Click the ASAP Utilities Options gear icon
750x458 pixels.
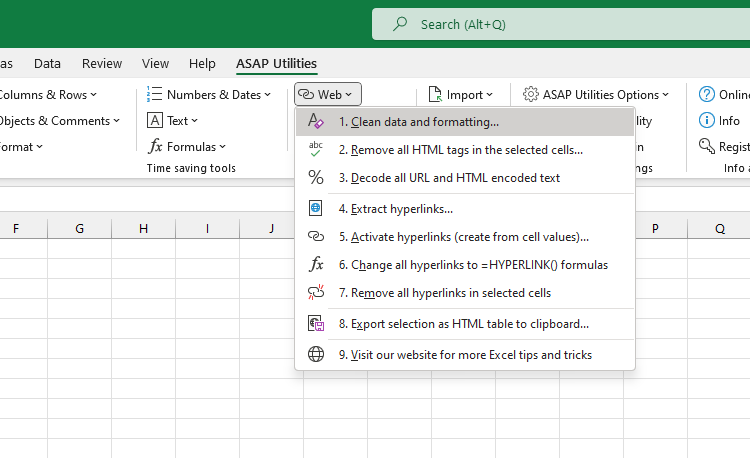pyautogui.click(x=530, y=94)
